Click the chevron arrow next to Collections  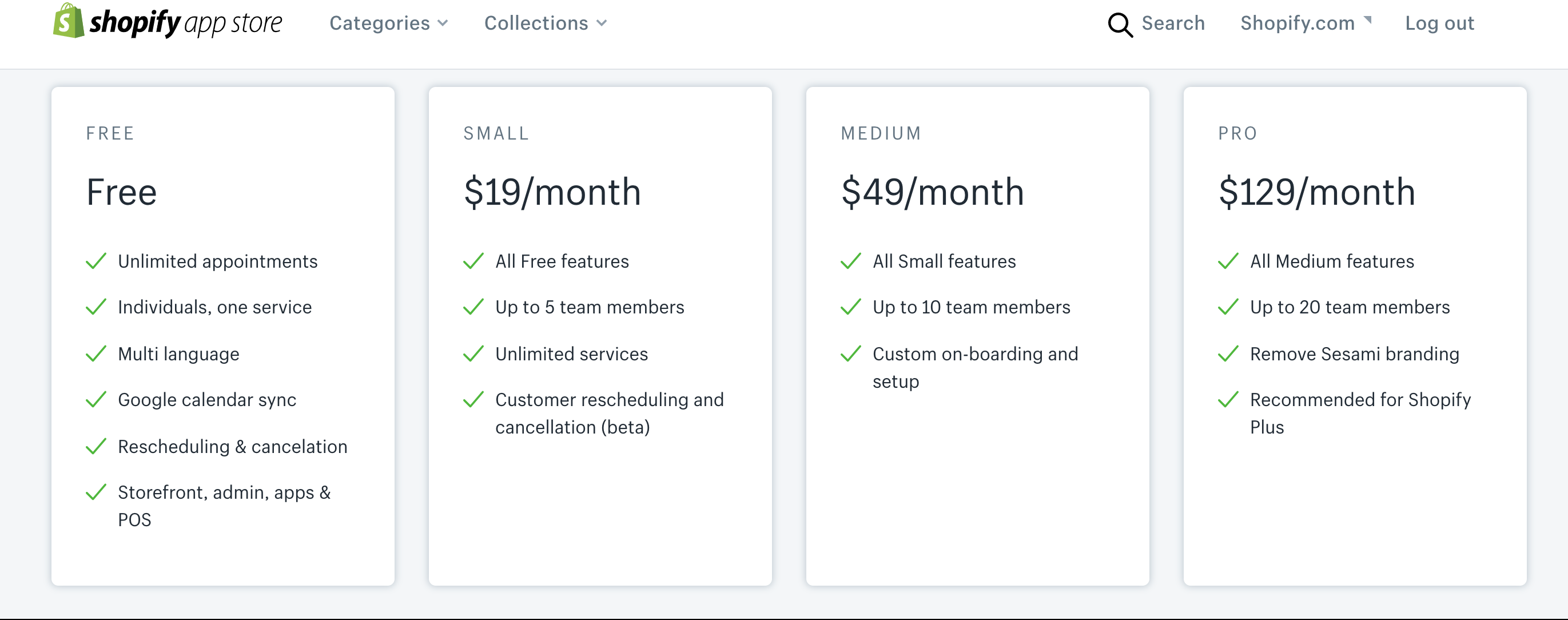point(602,23)
